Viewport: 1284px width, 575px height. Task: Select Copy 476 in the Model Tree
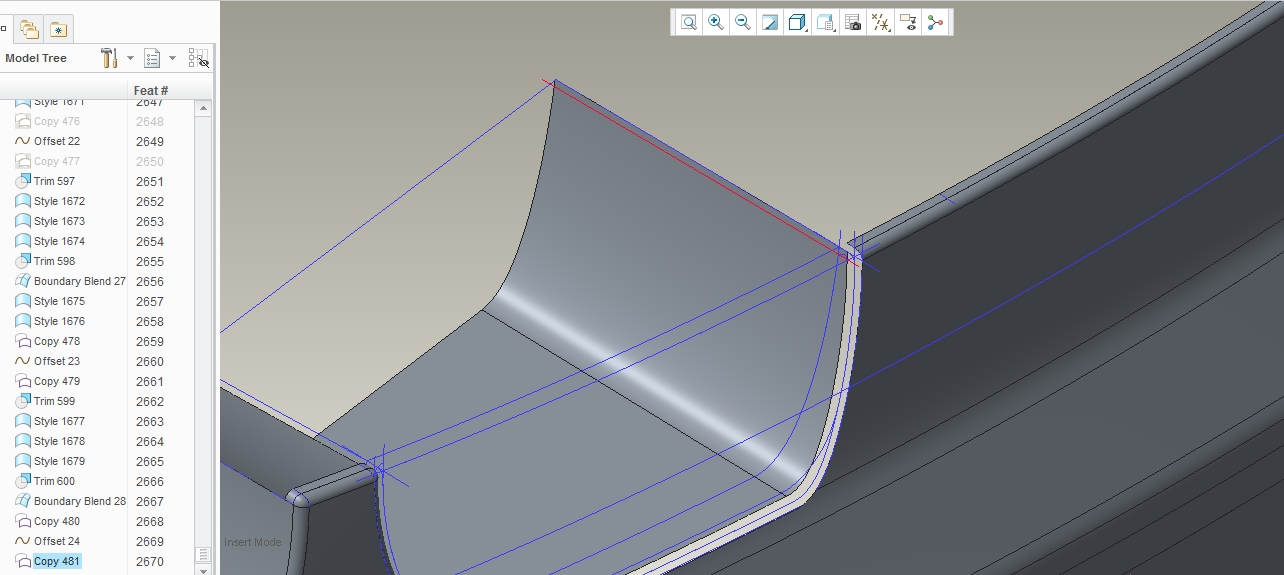pos(57,121)
